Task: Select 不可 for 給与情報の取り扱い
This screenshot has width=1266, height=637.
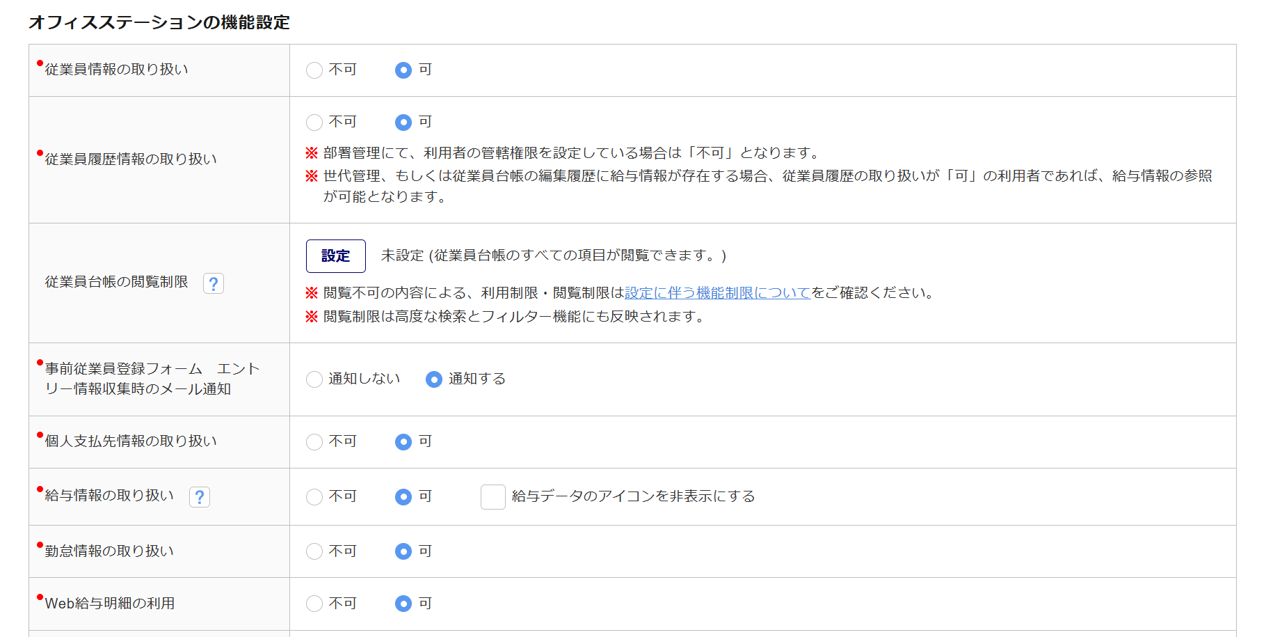Action: [x=314, y=497]
